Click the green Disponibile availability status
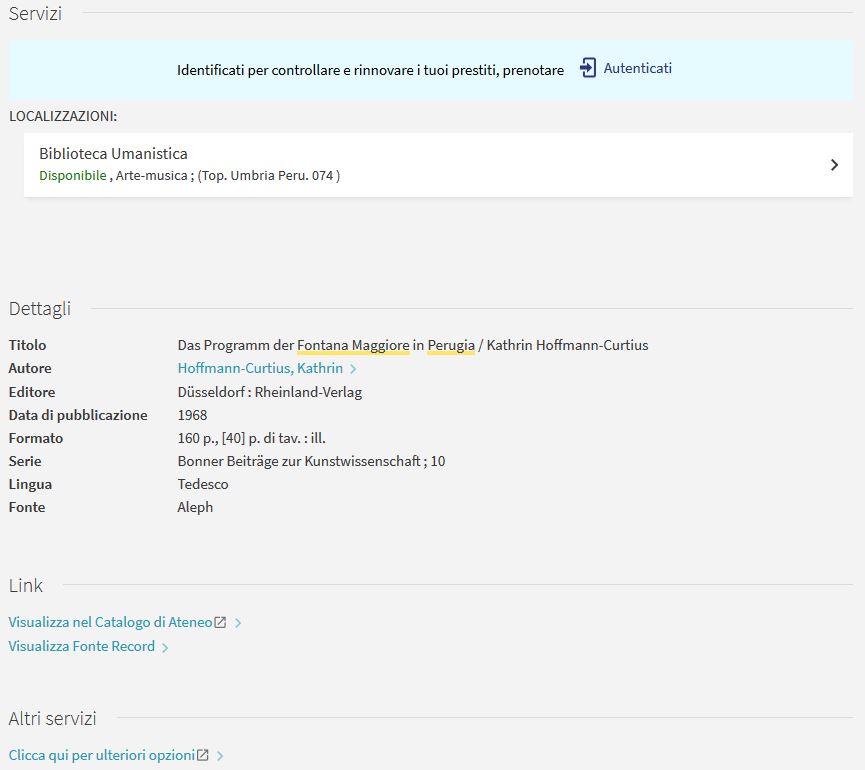The width and height of the screenshot is (865, 770). click(72, 176)
